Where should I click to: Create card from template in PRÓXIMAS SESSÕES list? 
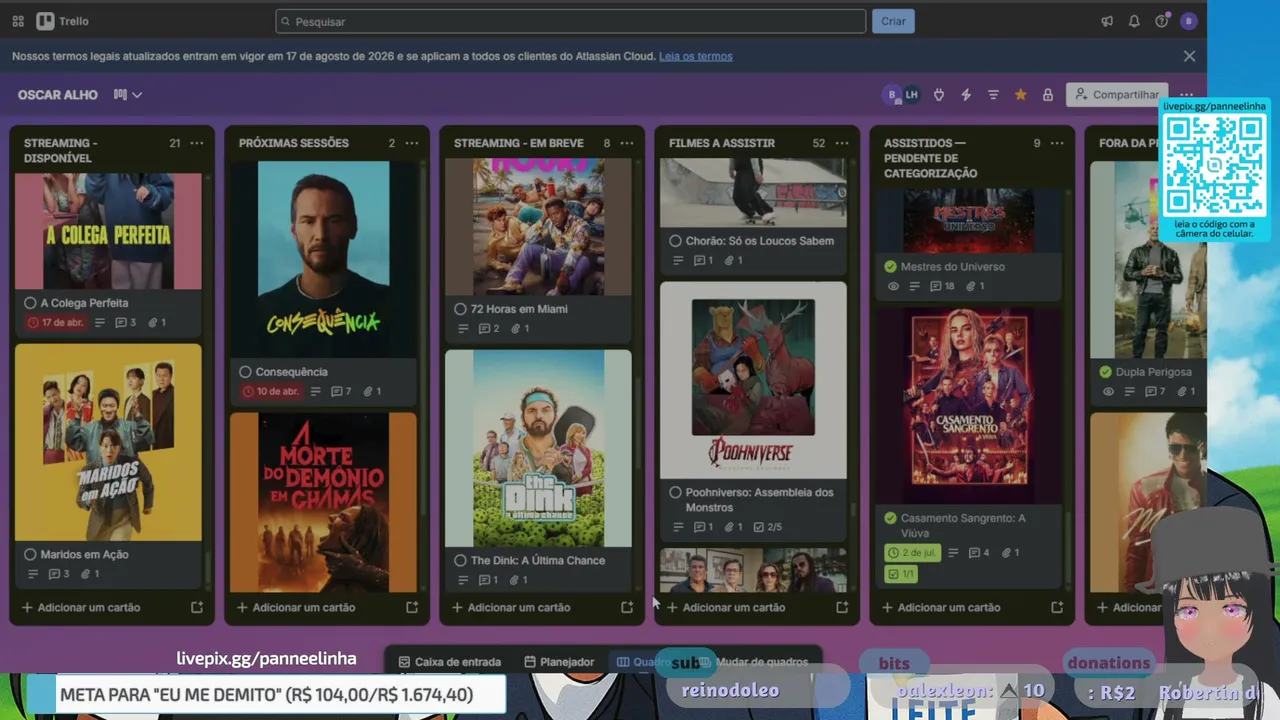pyautogui.click(x=412, y=607)
